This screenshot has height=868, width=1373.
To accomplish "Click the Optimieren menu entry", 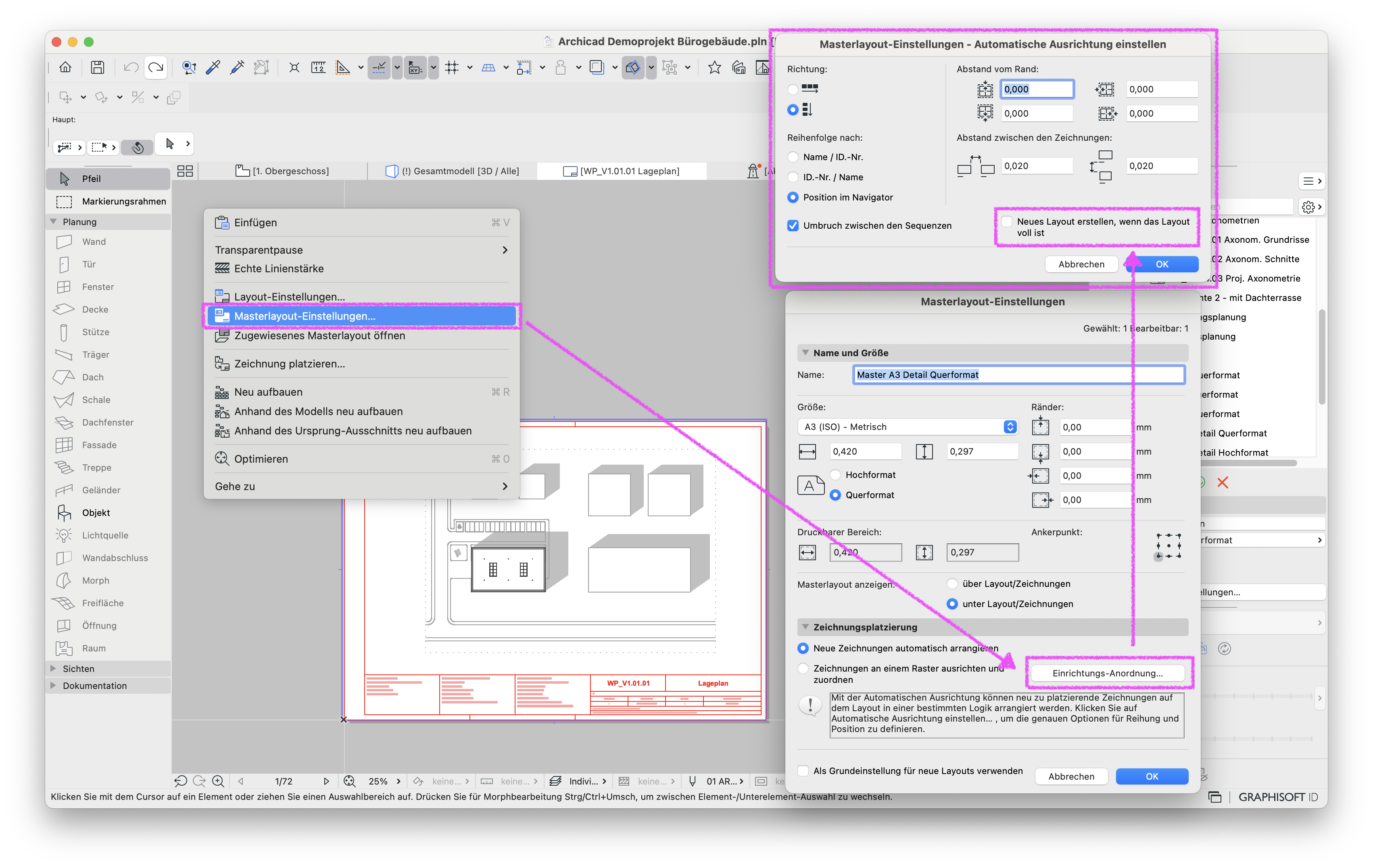I will tap(361, 459).
